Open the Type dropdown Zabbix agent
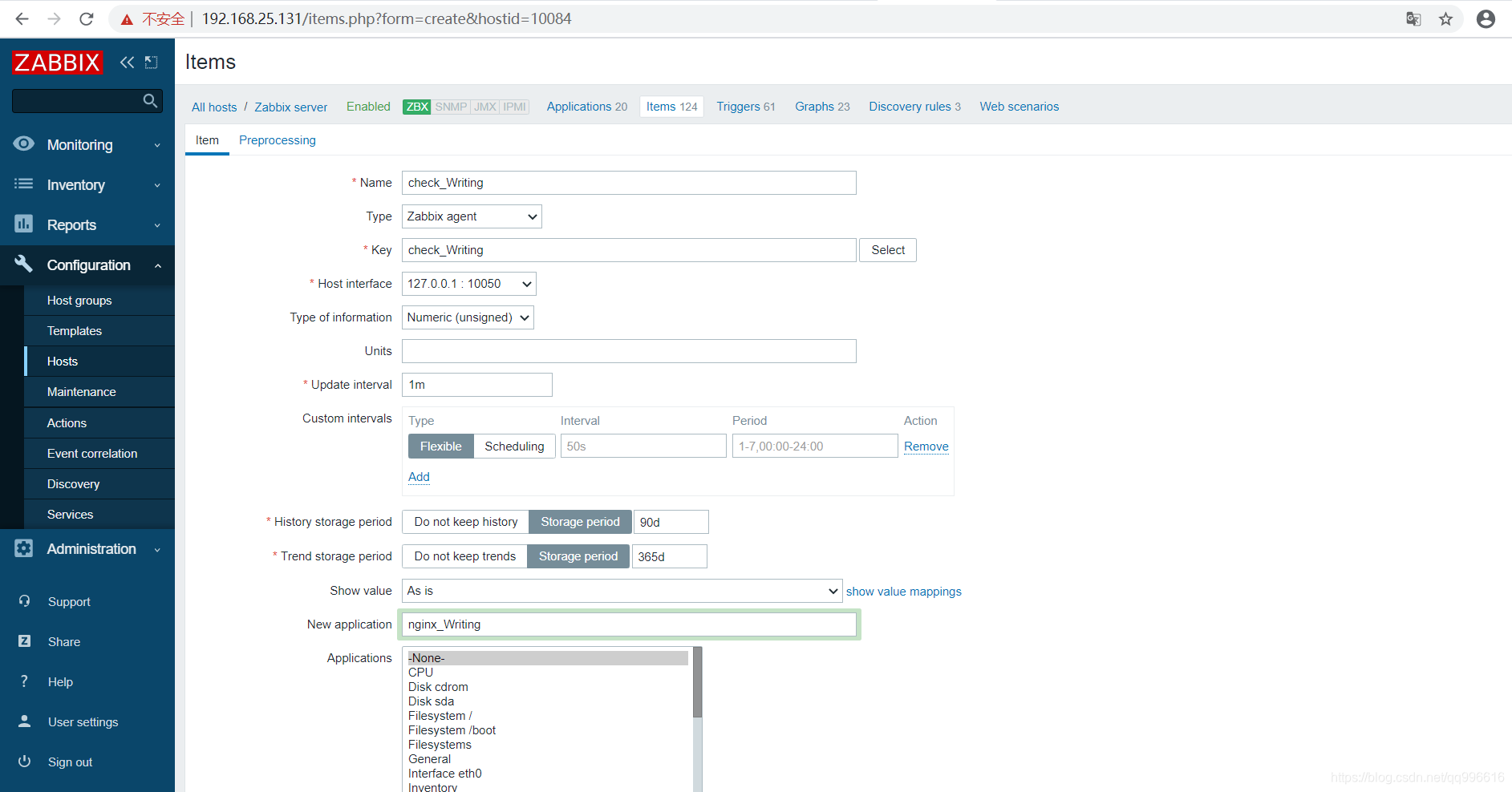Screen dimensions: 1512x792 472,216
